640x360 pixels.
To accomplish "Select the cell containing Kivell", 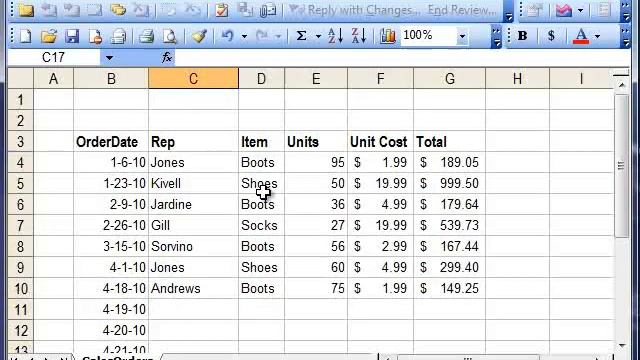I will tap(193, 184).
